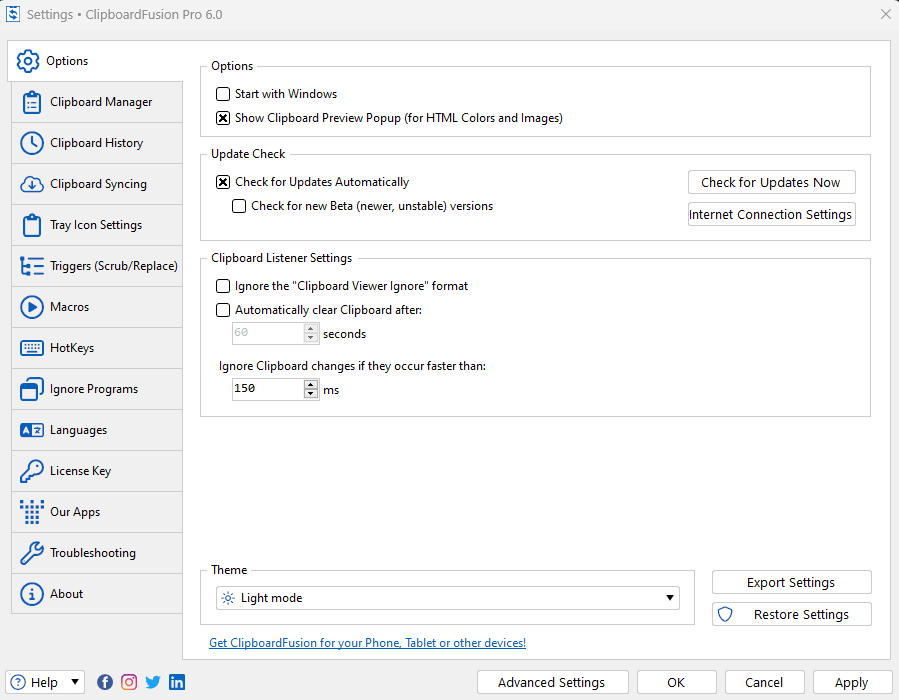The image size is (899, 700).
Task: Switch to the Macros tab
Action: [97, 307]
